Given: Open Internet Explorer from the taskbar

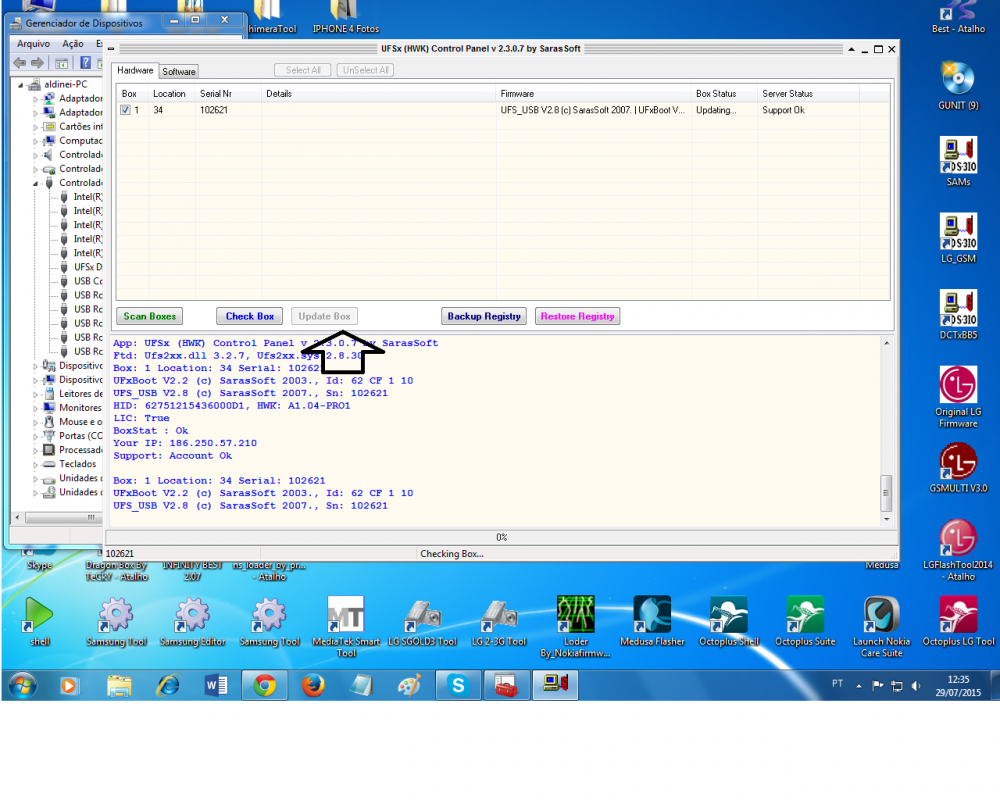Looking at the screenshot, I should 168,686.
